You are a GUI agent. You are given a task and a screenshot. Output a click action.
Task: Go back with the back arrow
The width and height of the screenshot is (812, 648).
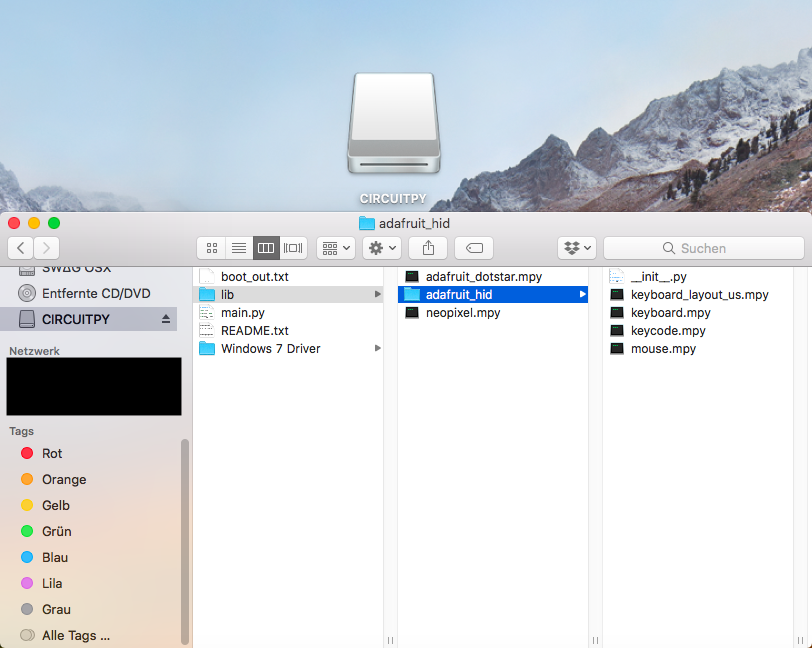pos(21,248)
